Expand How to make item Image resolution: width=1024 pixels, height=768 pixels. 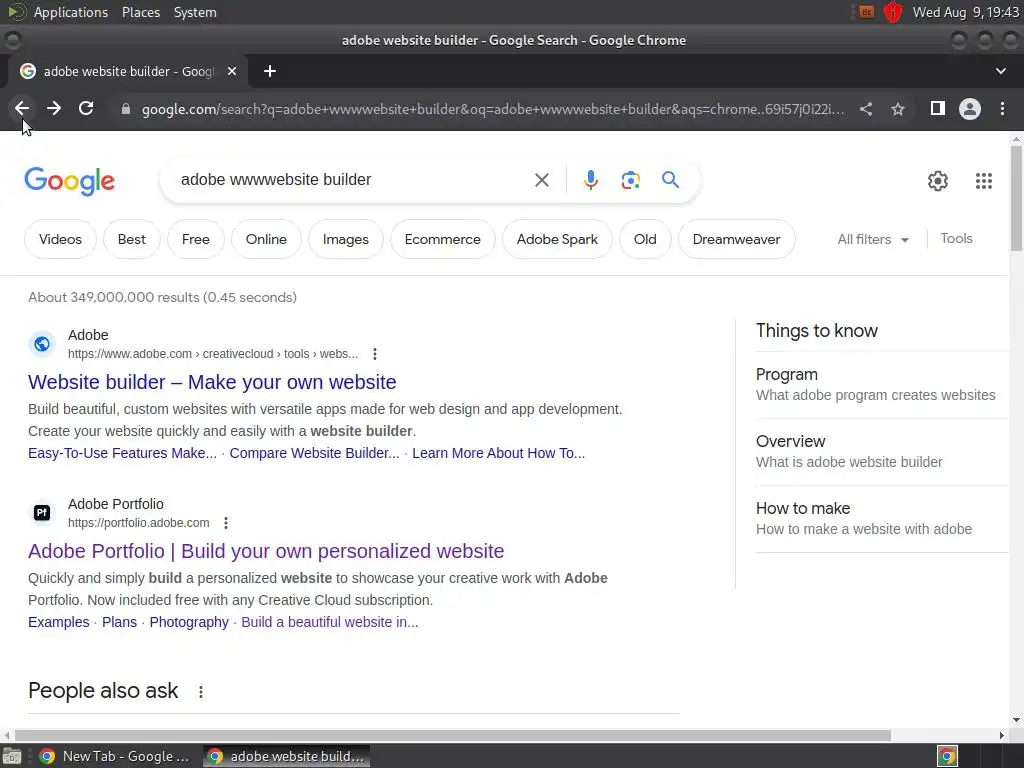click(882, 519)
